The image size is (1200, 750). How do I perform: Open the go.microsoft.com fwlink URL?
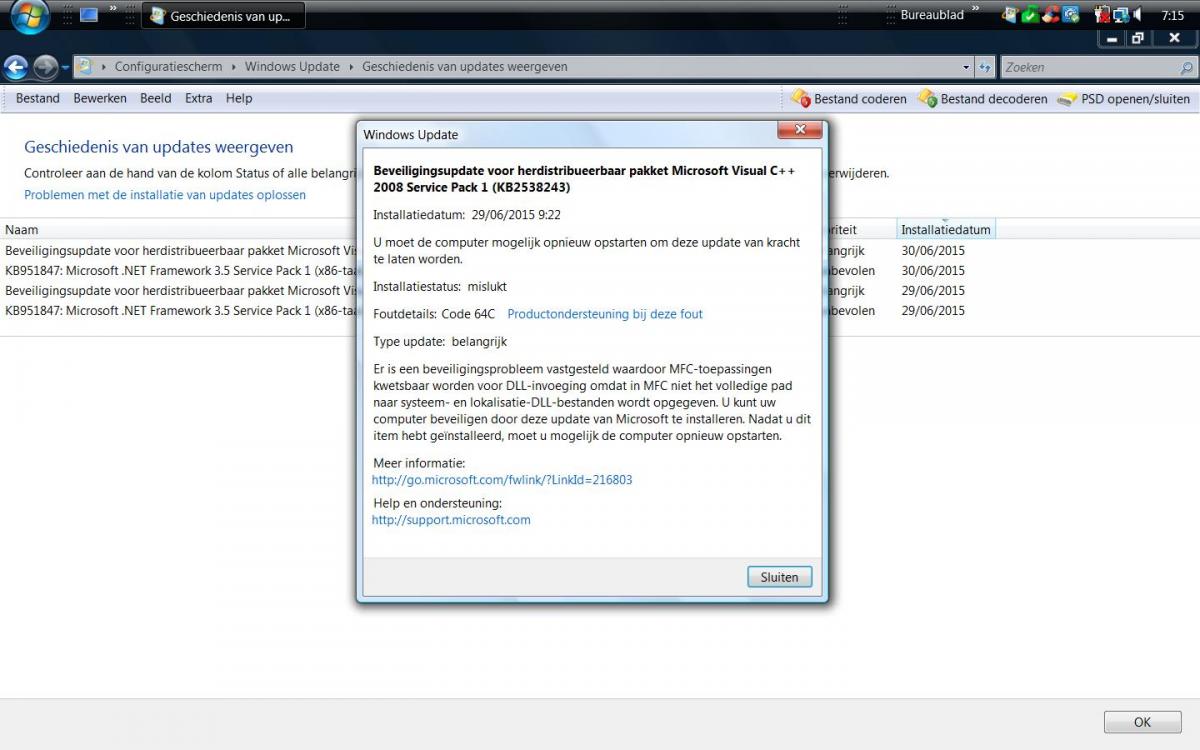point(502,480)
